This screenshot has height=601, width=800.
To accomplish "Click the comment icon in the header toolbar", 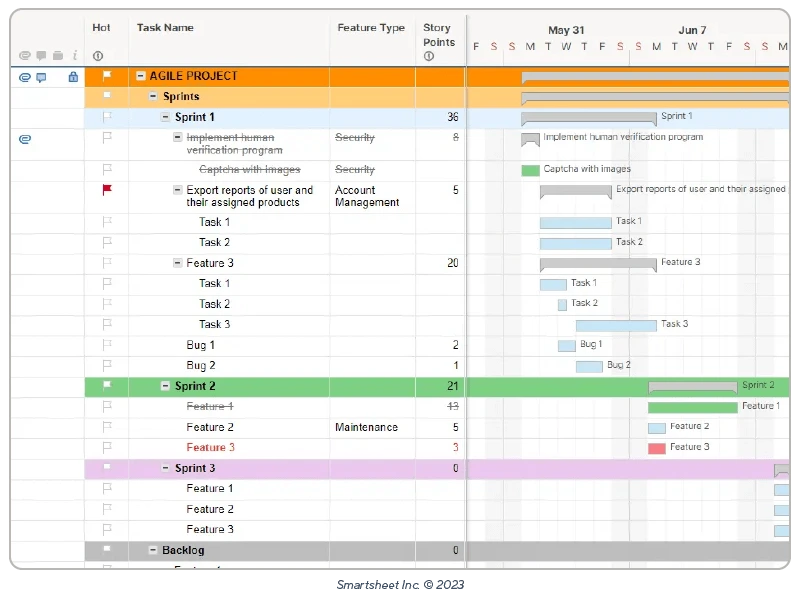I will (x=41, y=56).
